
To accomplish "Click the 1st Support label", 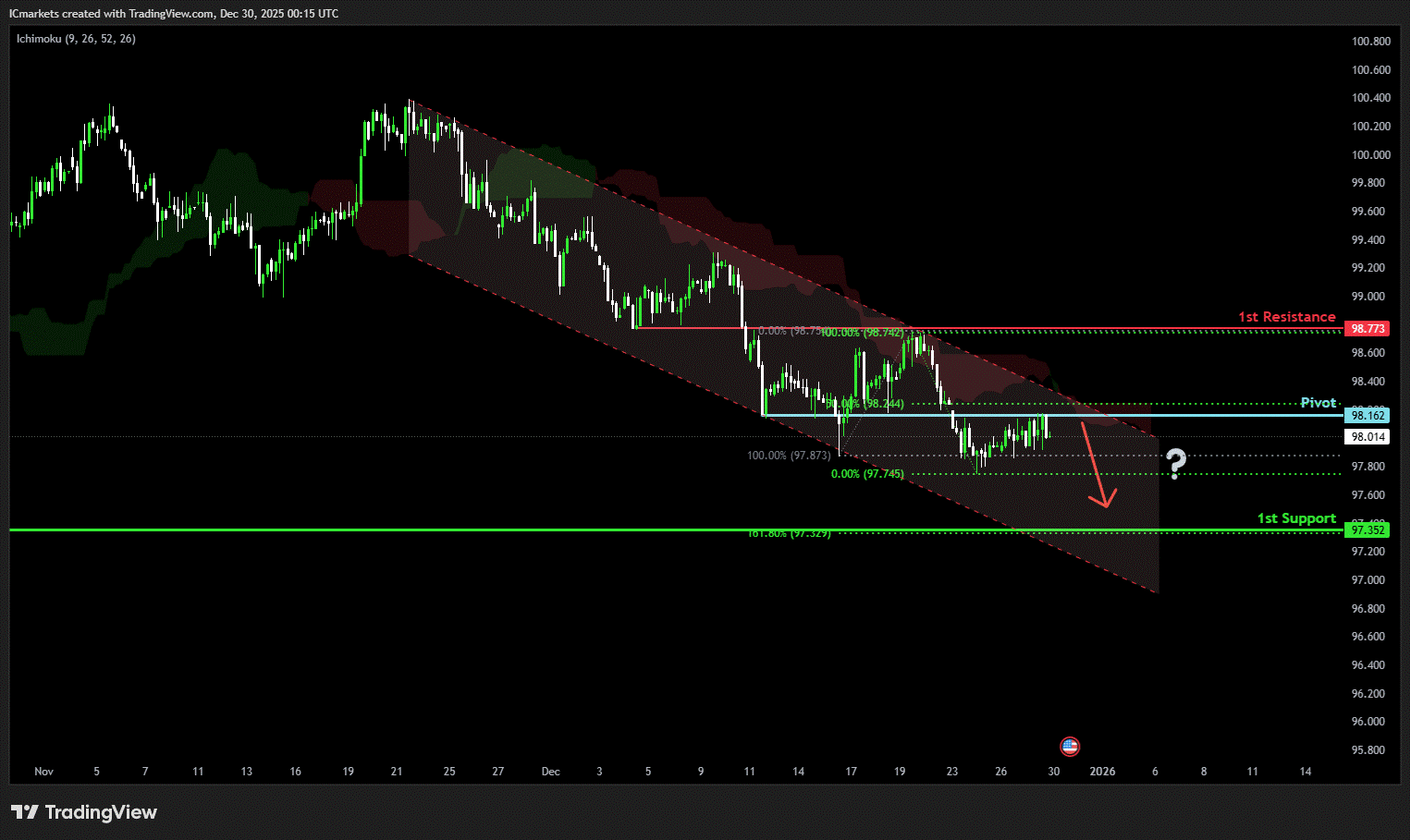I will click(1296, 518).
